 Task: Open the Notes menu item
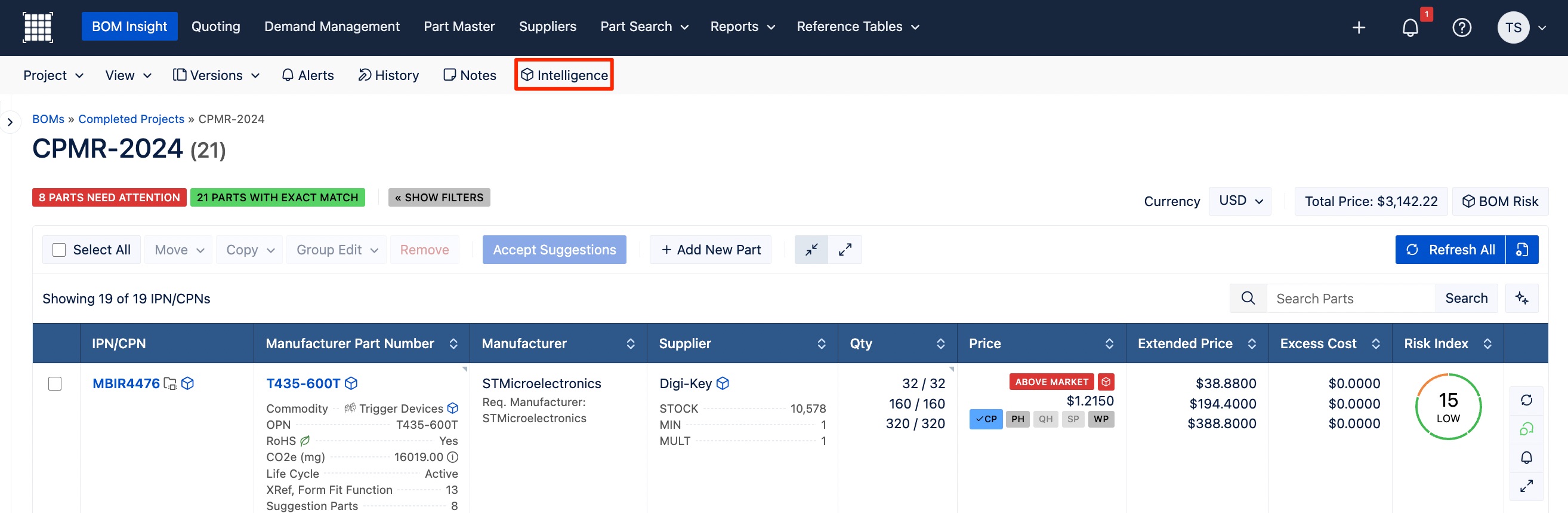pyautogui.click(x=470, y=76)
